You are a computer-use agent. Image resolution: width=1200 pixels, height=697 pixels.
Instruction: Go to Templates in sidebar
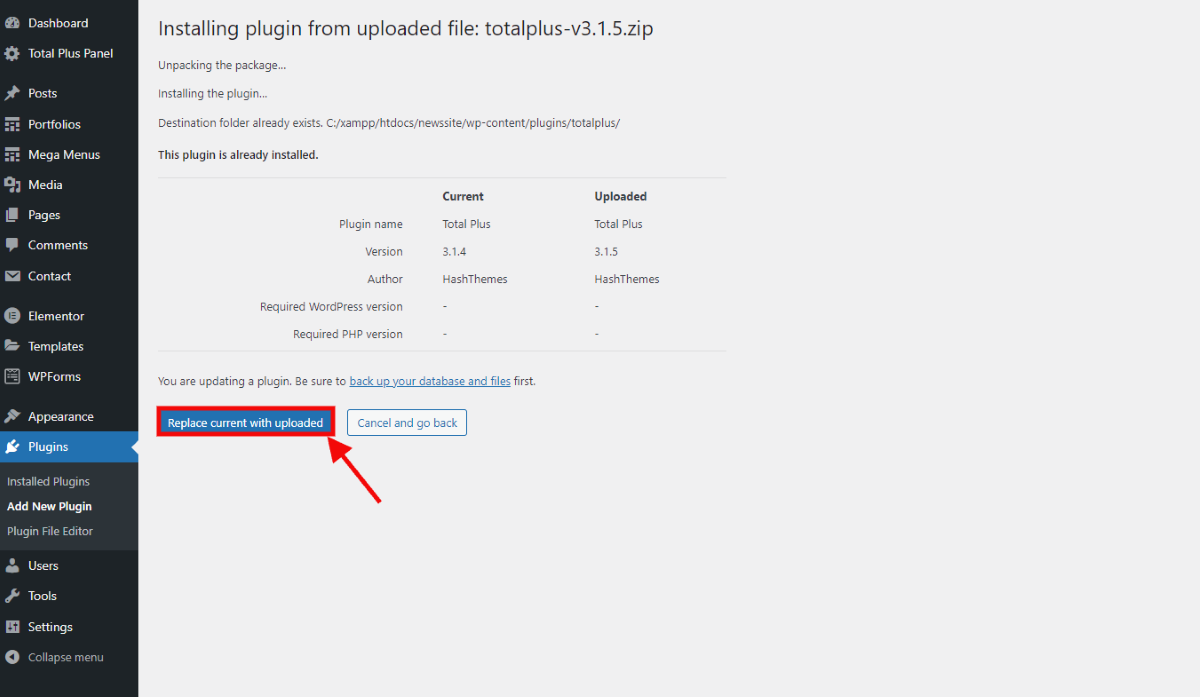(x=56, y=346)
